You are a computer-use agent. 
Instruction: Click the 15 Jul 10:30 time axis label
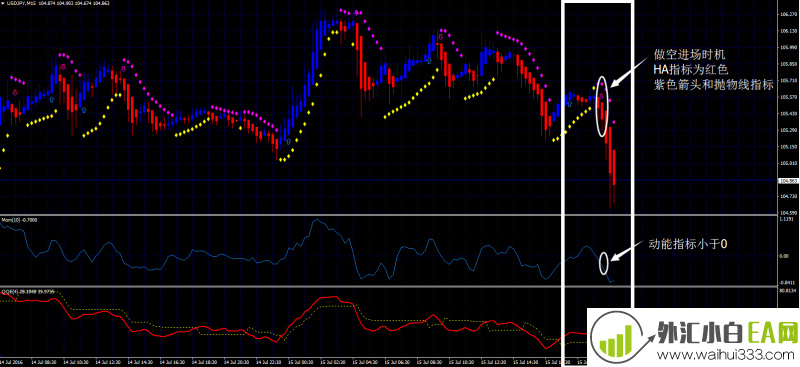click(x=462, y=362)
